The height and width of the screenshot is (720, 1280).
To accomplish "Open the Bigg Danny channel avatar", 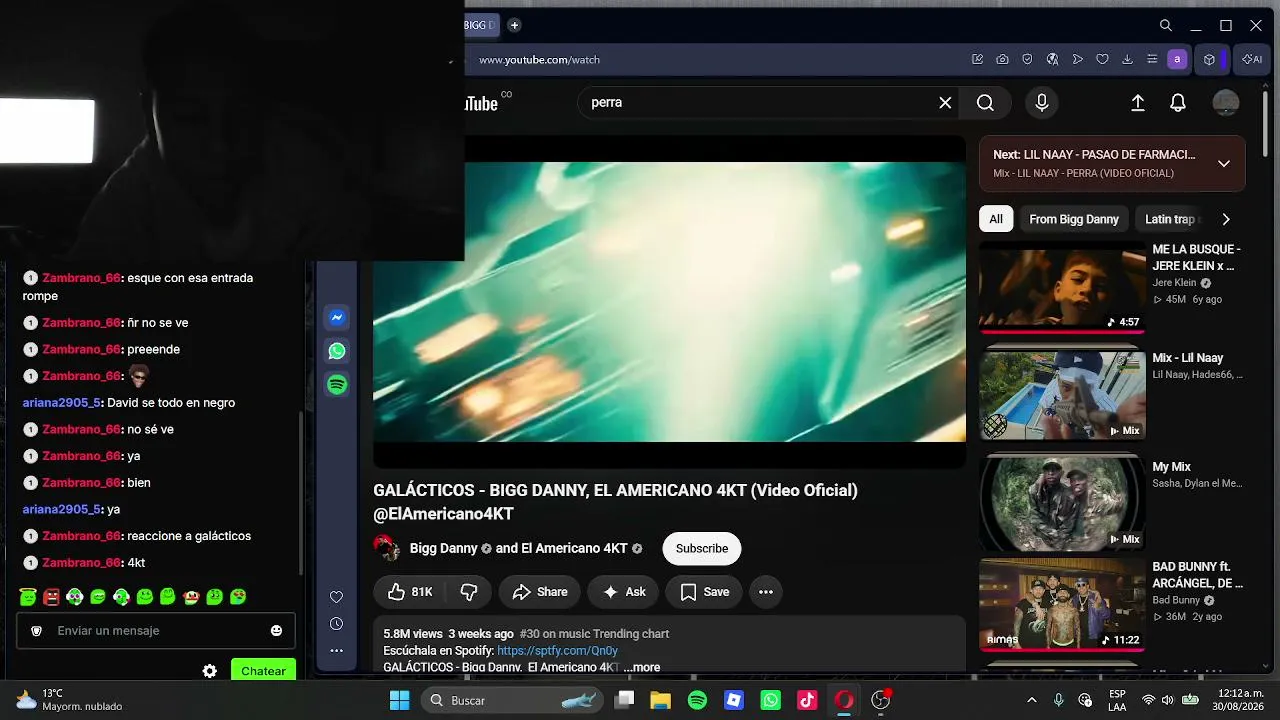I will pyautogui.click(x=387, y=548).
